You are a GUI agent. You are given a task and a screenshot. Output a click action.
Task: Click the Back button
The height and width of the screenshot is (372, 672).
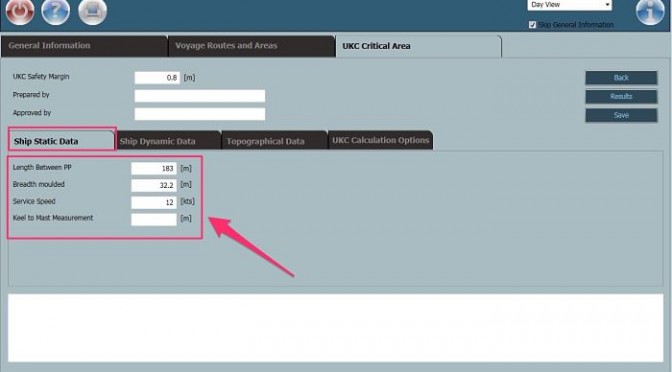pos(621,78)
